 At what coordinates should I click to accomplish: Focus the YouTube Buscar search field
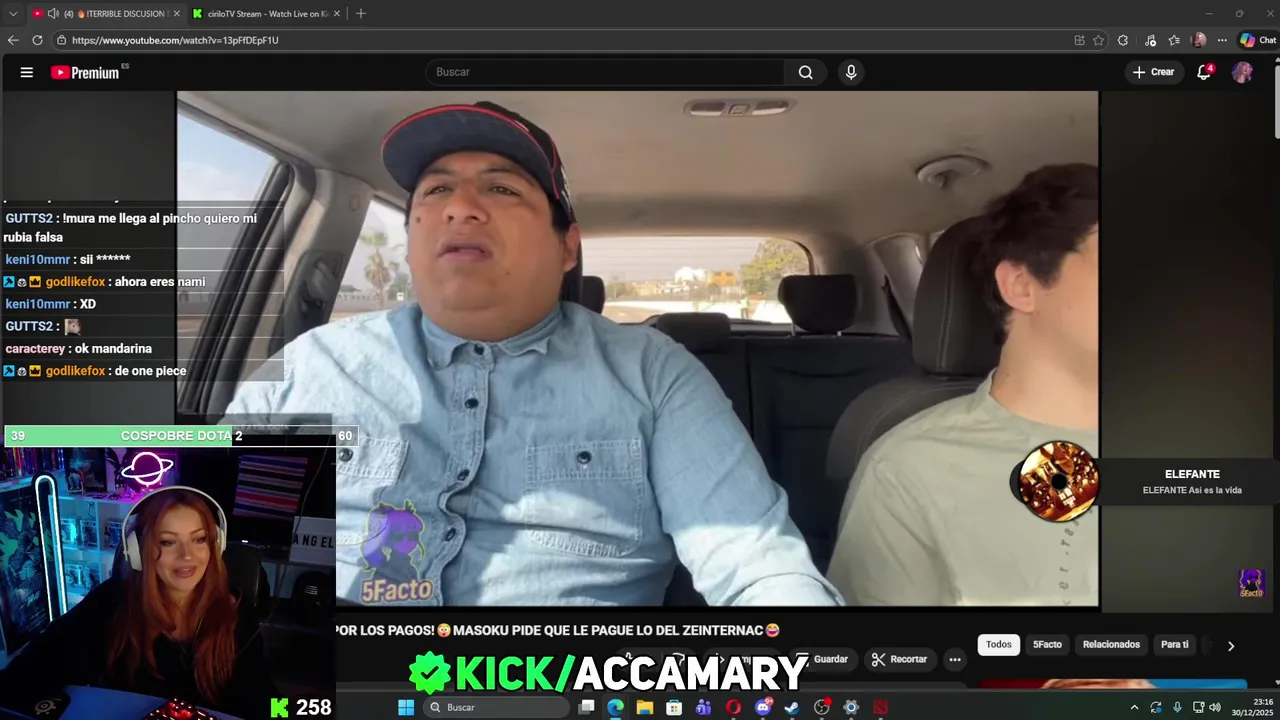click(x=606, y=72)
